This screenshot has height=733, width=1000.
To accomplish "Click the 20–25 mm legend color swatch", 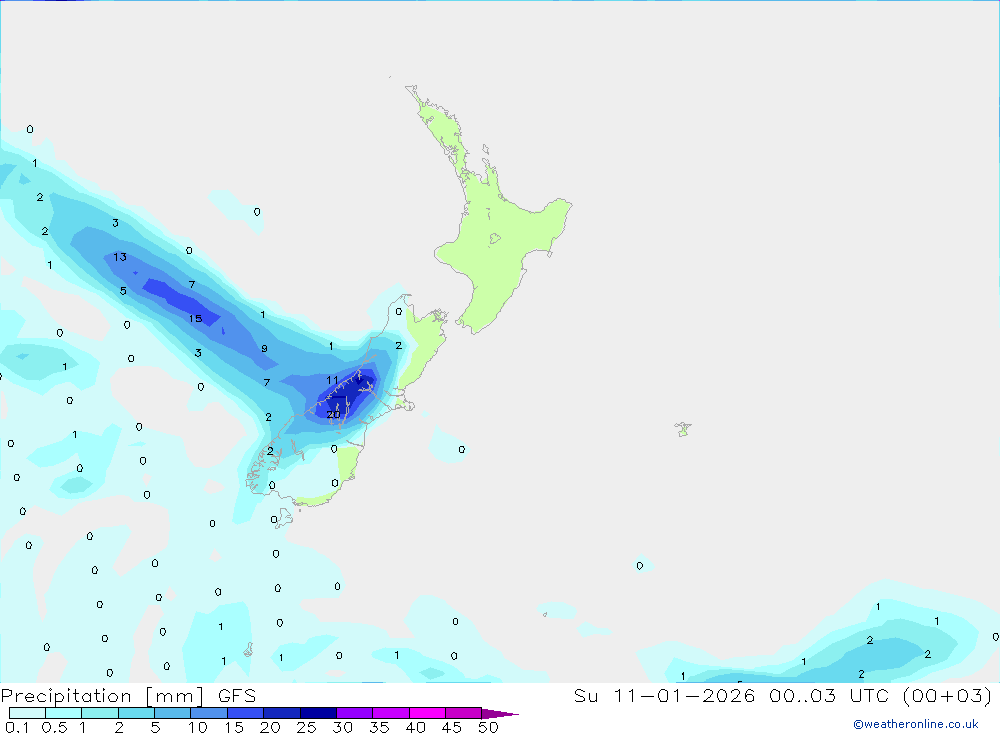I will [x=282, y=713].
